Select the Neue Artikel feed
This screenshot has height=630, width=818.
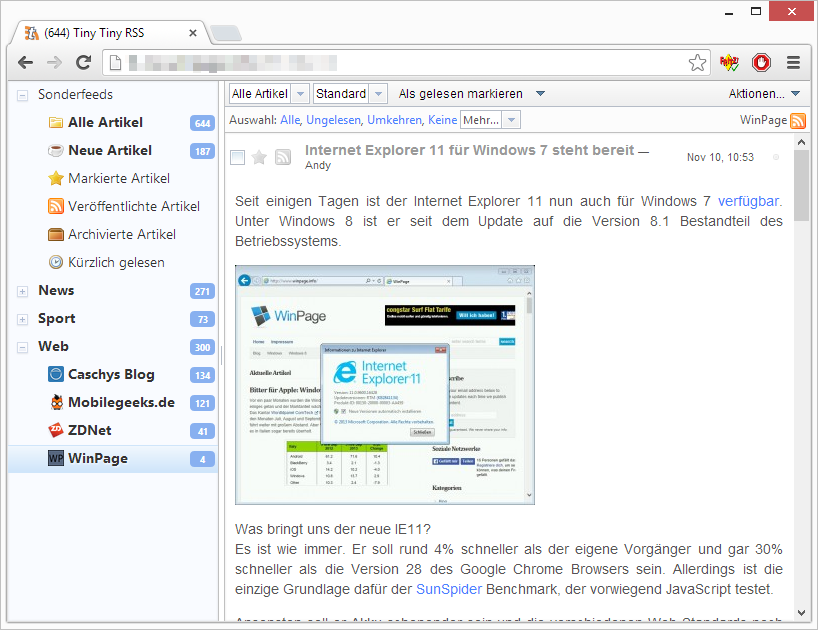[x=110, y=151]
